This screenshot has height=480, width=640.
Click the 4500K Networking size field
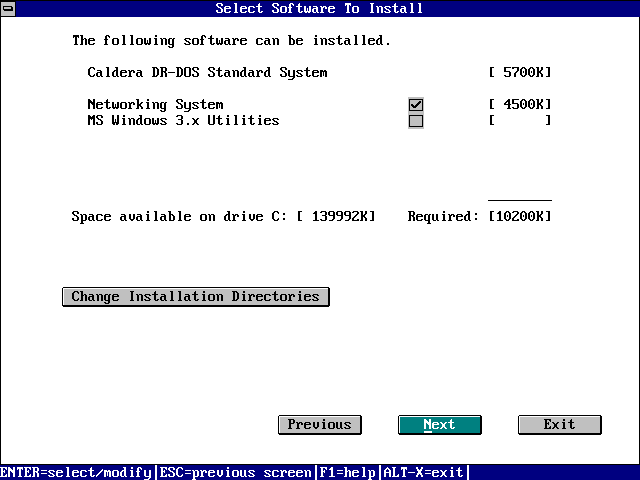pos(520,105)
